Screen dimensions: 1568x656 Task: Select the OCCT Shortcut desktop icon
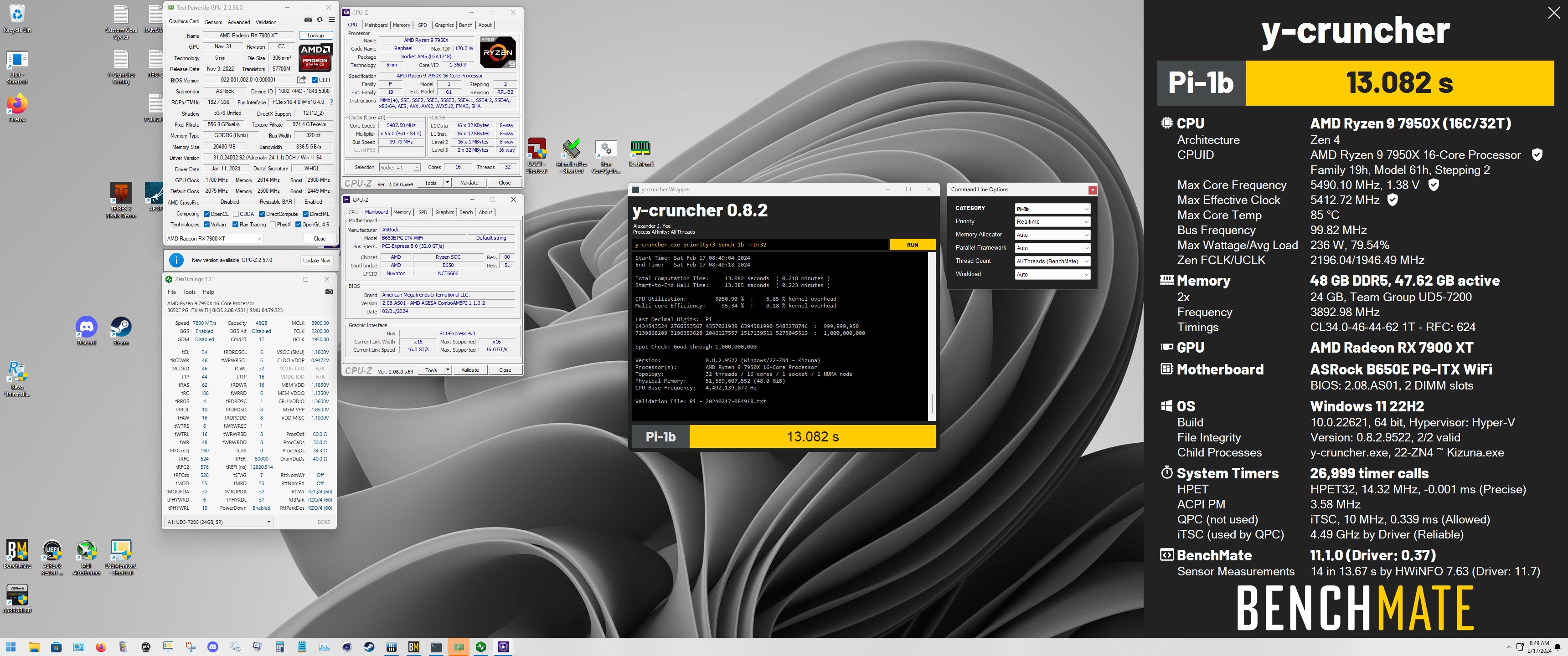[x=536, y=156]
